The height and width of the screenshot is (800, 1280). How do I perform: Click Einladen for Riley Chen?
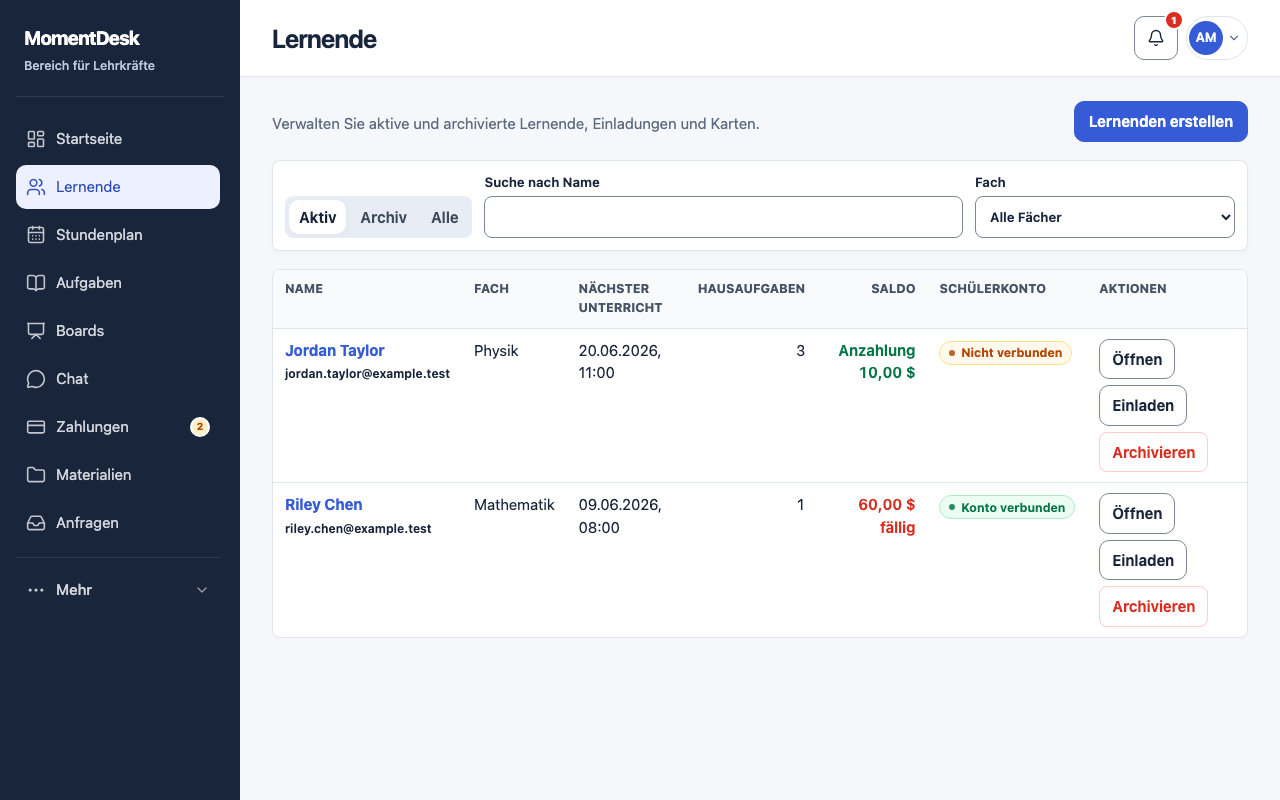click(x=1143, y=560)
